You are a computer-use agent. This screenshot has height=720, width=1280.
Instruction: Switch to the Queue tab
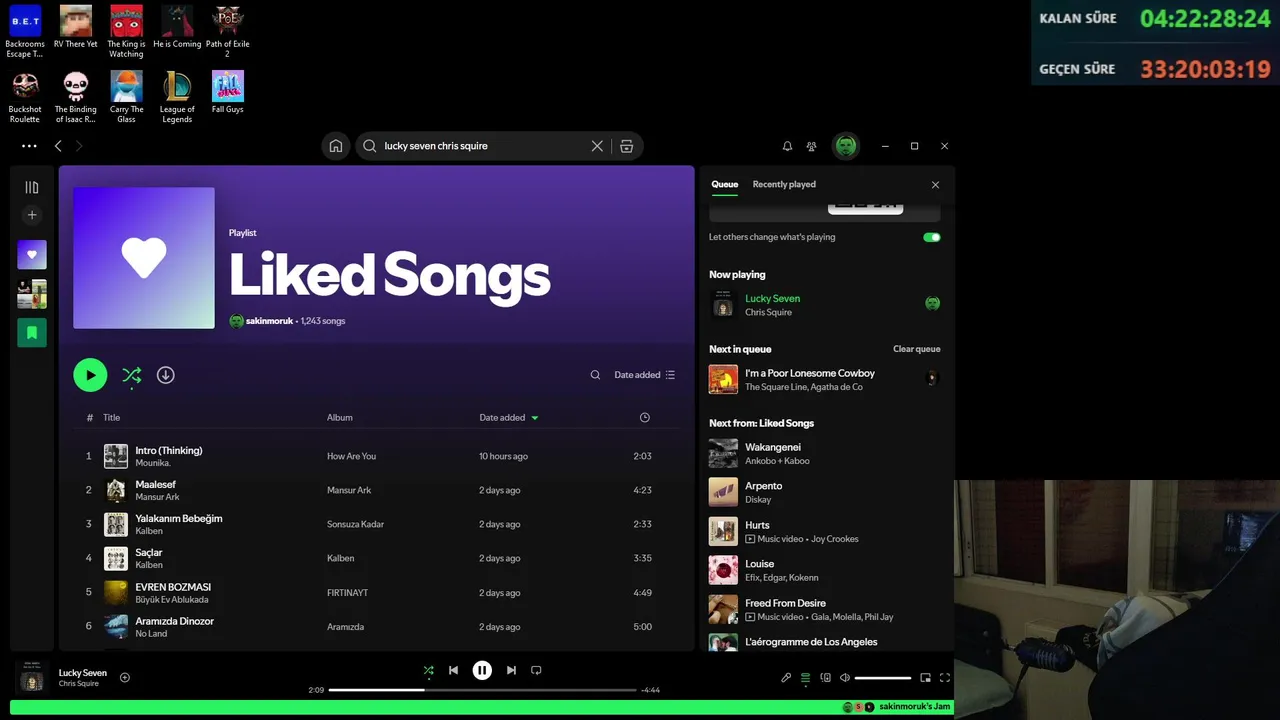point(724,185)
